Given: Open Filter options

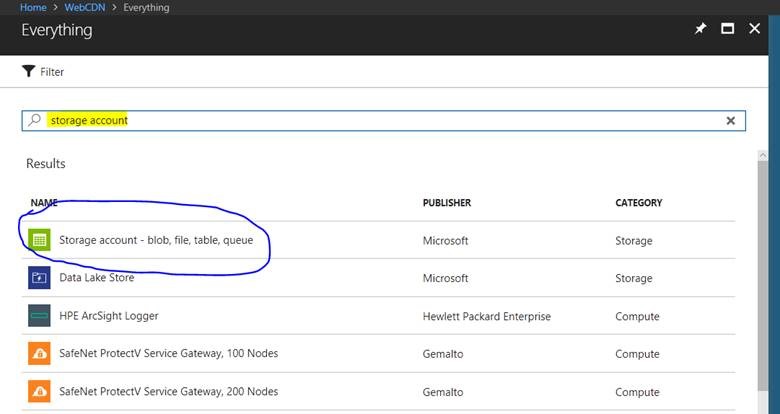Looking at the screenshot, I should click(x=43, y=72).
